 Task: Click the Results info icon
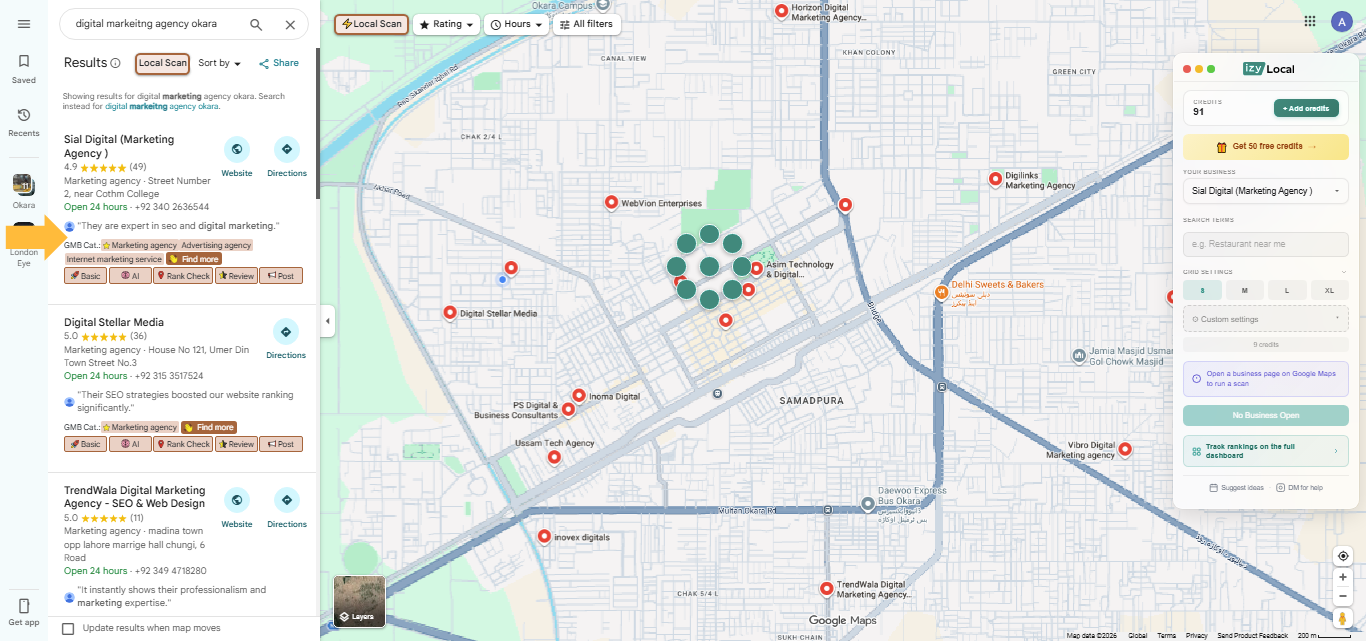(115, 63)
